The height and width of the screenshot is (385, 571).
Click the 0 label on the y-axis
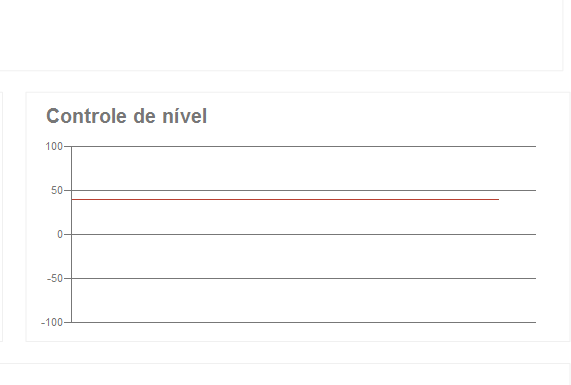[60, 234]
